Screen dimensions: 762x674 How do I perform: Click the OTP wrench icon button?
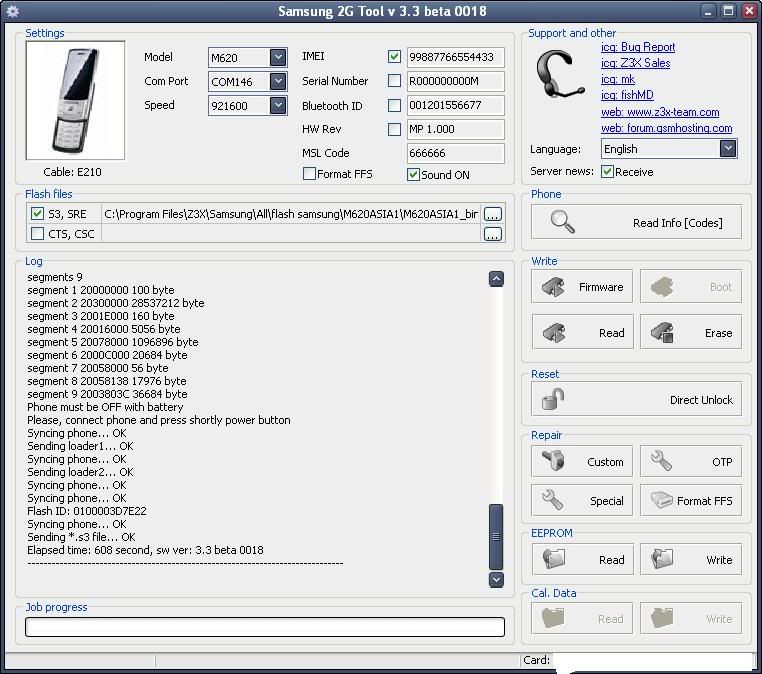tap(691, 461)
